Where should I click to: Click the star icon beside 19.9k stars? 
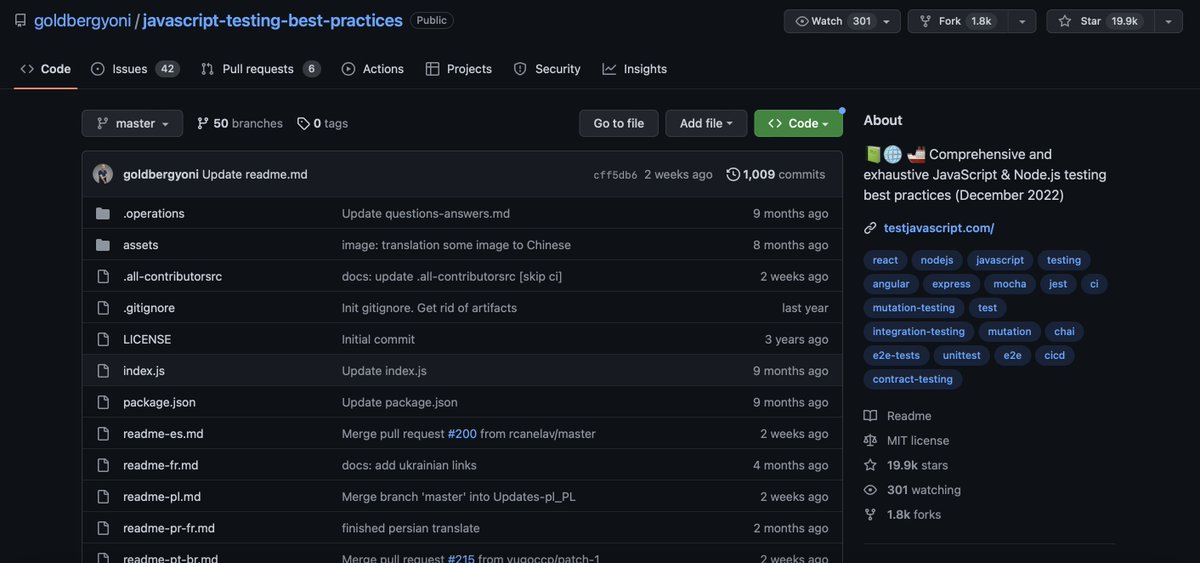pos(870,465)
